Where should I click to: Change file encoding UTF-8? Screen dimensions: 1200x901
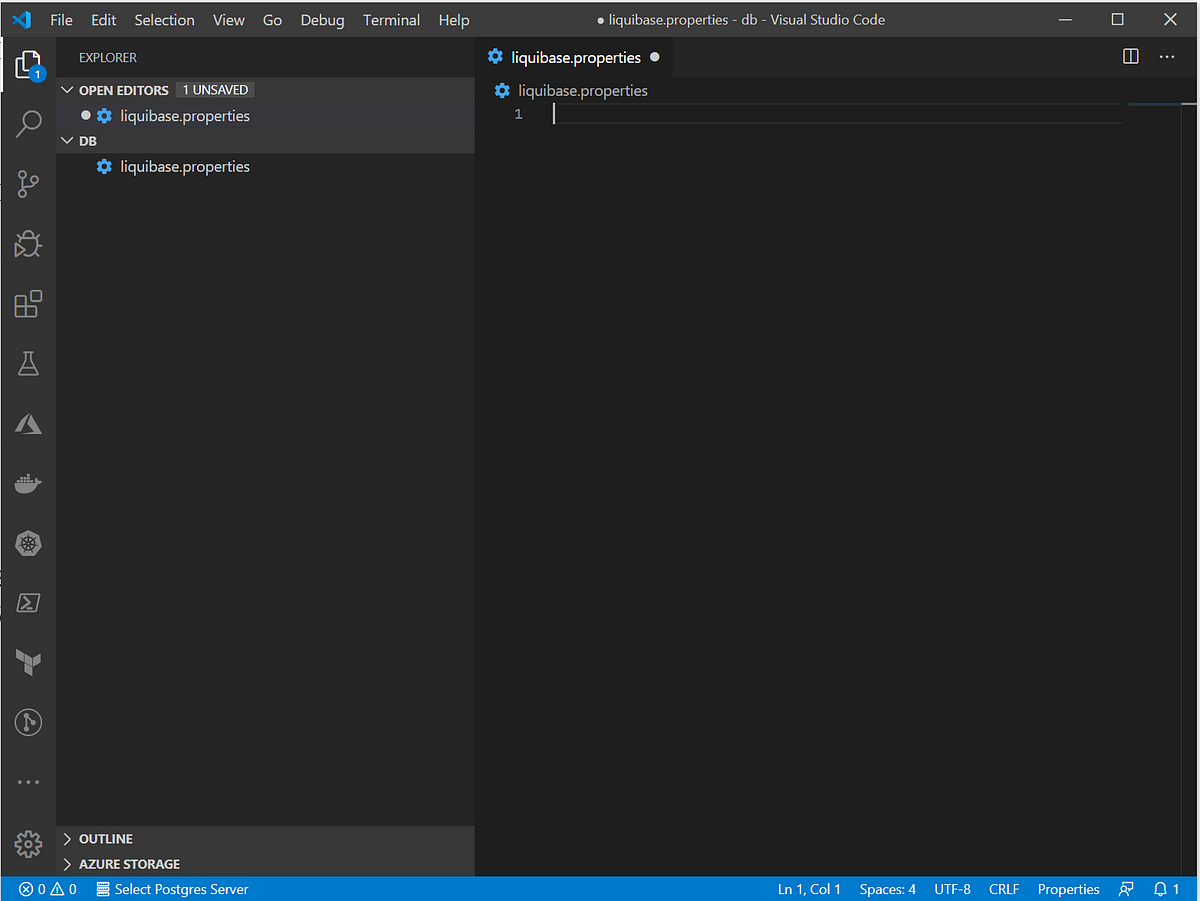point(952,889)
